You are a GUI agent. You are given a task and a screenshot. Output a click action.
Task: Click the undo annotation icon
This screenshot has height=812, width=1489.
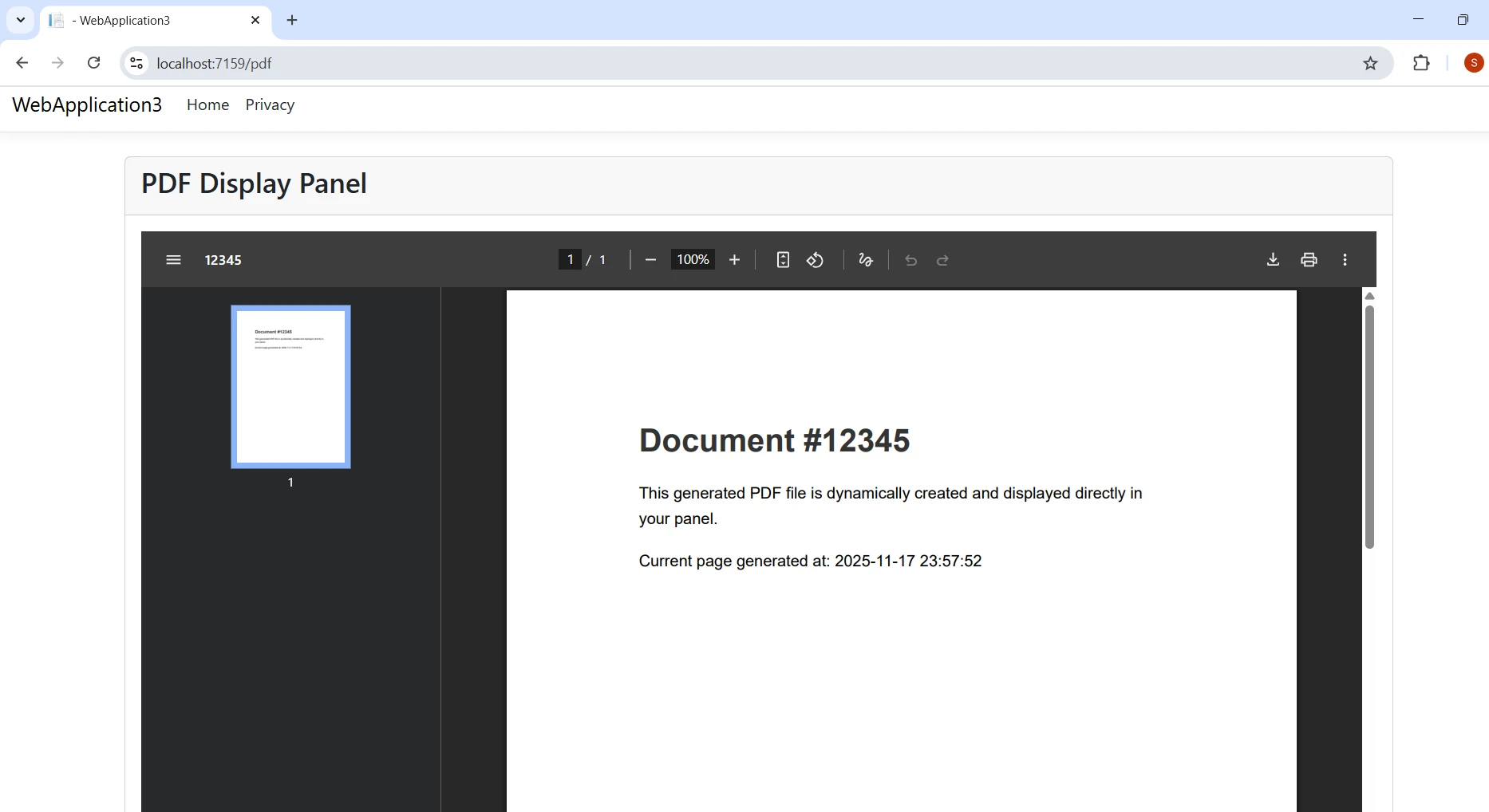pos(911,261)
